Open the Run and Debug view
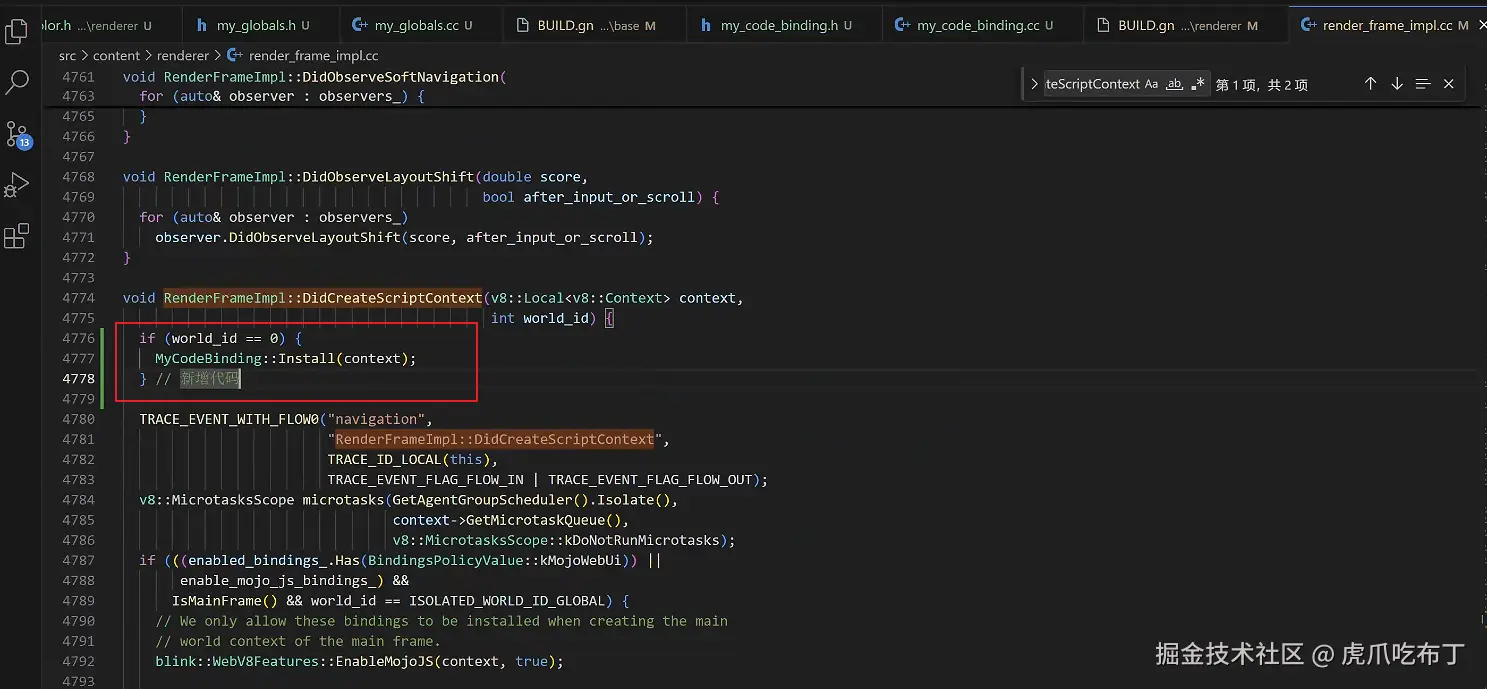The width and height of the screenshot is (1487, 689). (x=17, y=185)
